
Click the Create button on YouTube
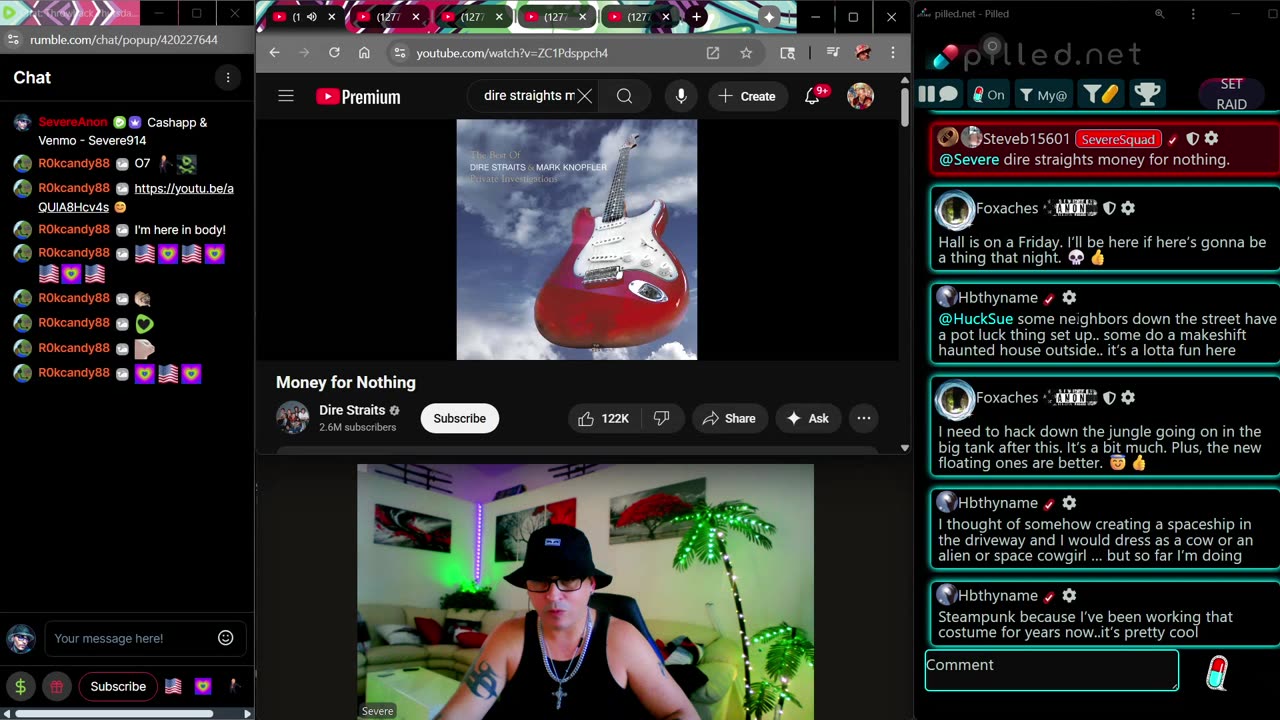[x=747, y=96]
